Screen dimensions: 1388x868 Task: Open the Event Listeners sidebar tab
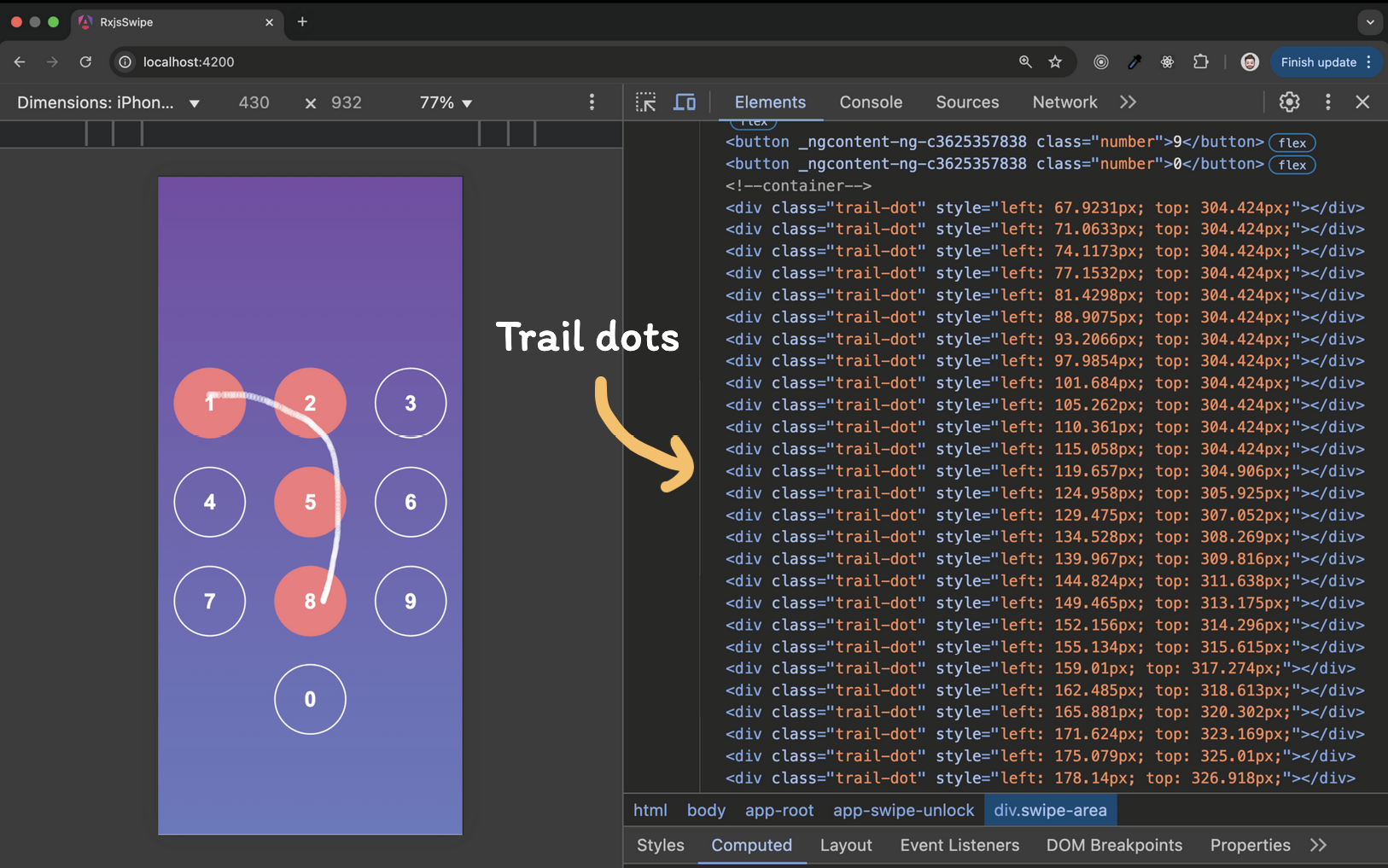pyautogui.click(x=959, y=845)
